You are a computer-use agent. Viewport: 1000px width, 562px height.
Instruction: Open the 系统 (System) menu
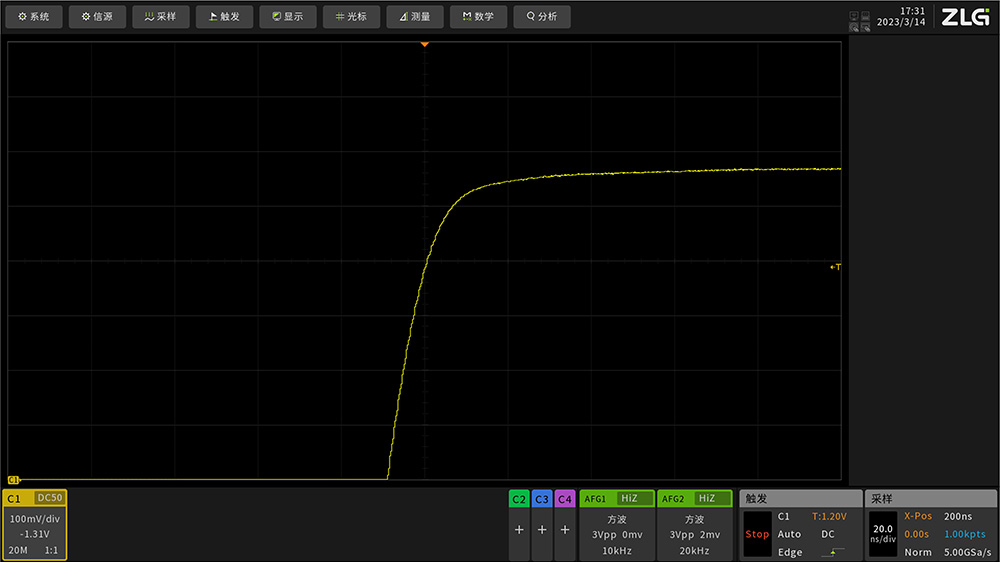(x=34, y=17)
